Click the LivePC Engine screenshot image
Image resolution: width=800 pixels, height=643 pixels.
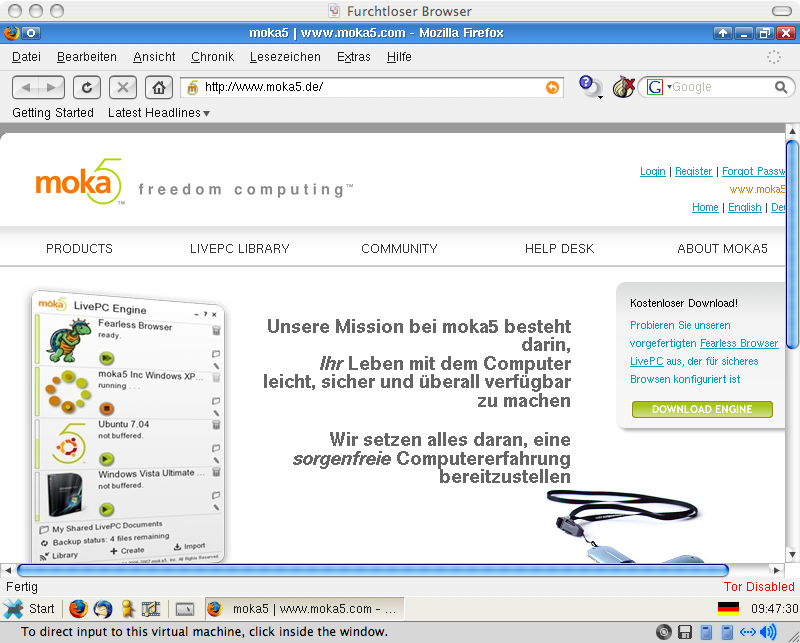point(128,426)
